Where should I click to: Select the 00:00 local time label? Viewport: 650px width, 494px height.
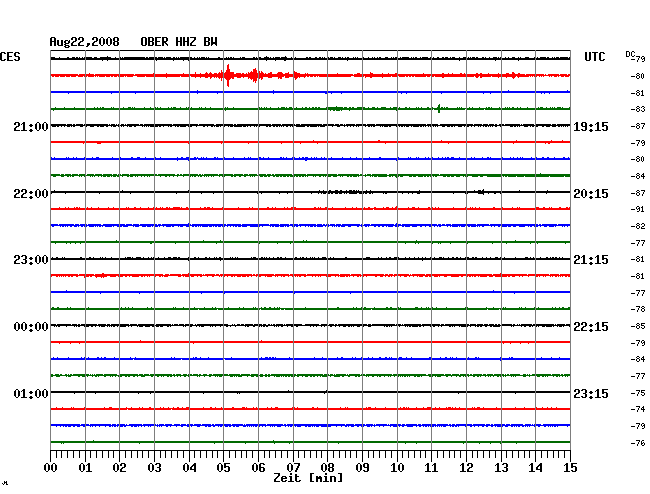coord(31,327)
